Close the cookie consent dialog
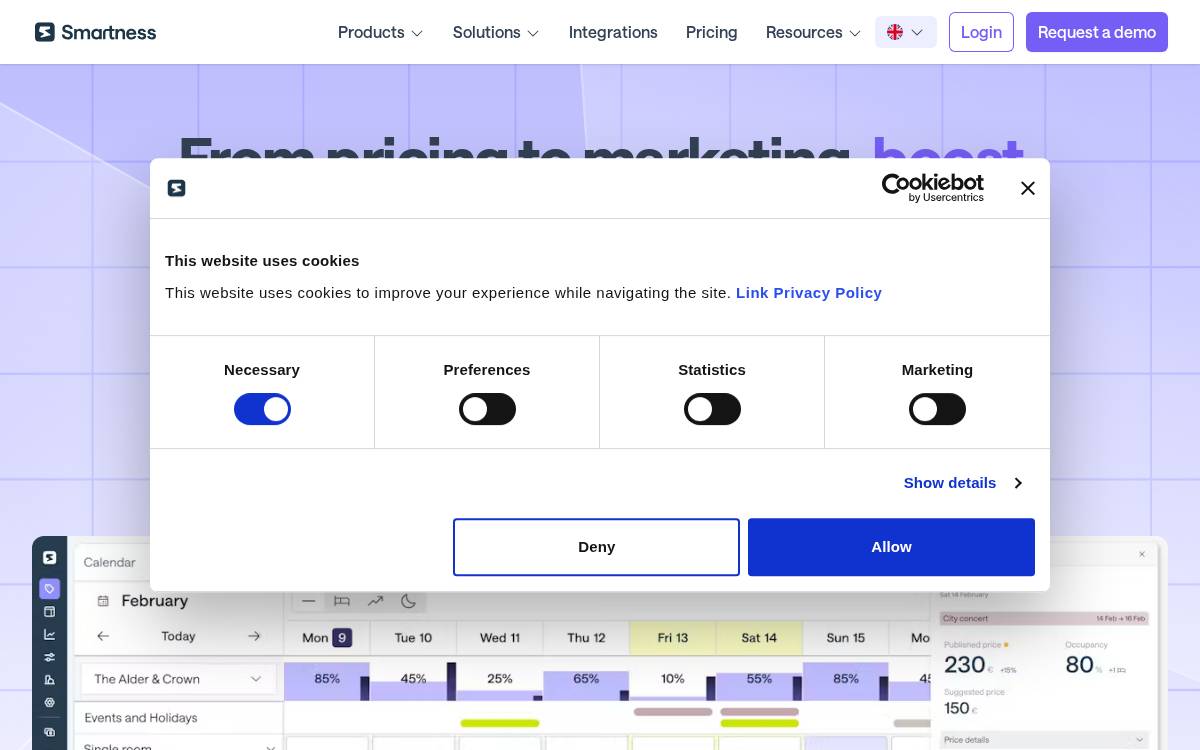1200x750 pixels. click(x=1027, y=188)
